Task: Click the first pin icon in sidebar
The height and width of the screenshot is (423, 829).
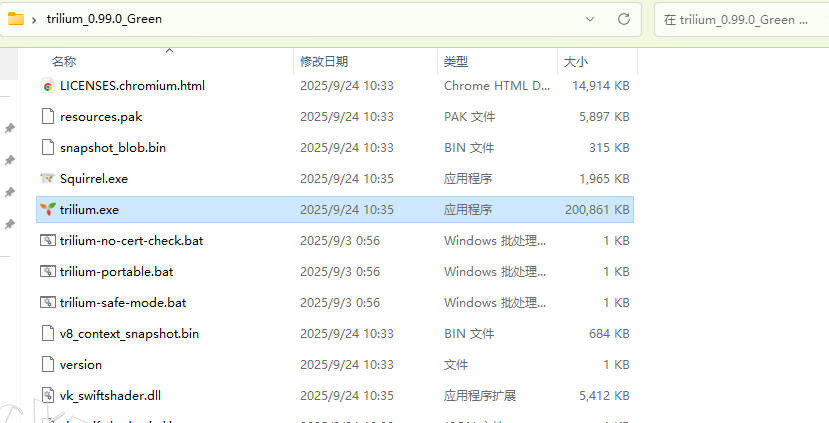Action: (10, 128)
